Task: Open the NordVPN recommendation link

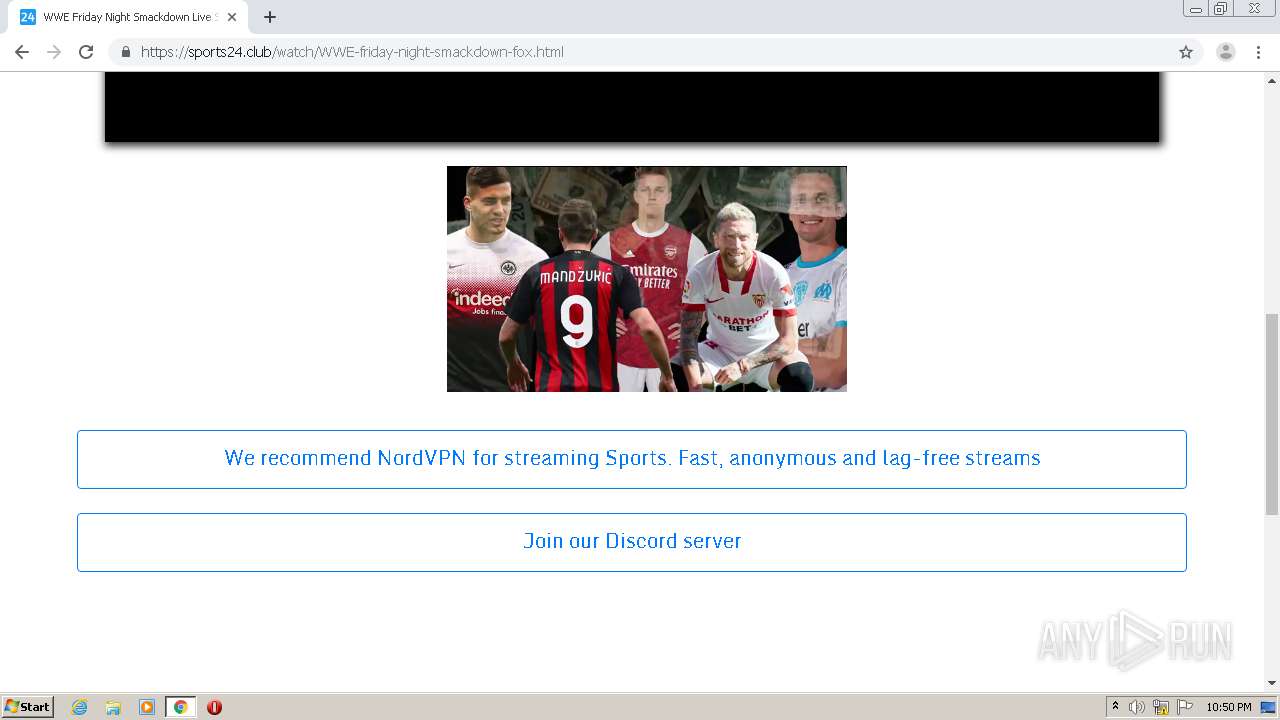Action: click(x=632, y=459)
